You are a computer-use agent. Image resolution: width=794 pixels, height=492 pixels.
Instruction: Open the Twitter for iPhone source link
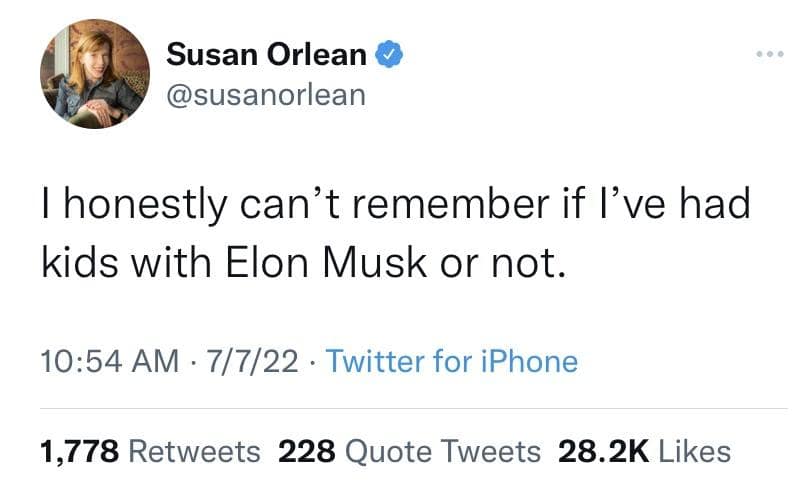[452, 361]
